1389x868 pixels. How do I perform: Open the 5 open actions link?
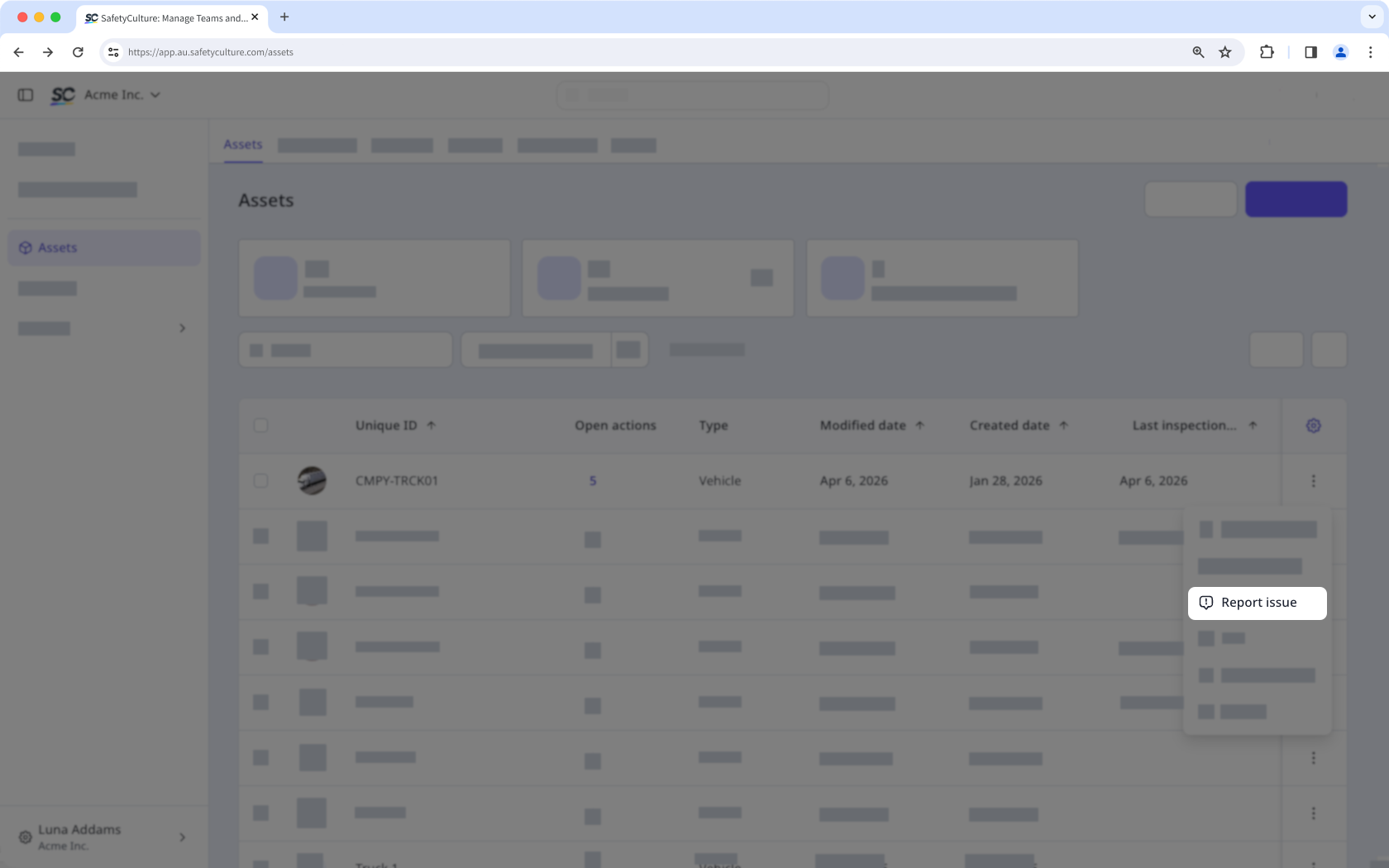click(x=593, y=481)
